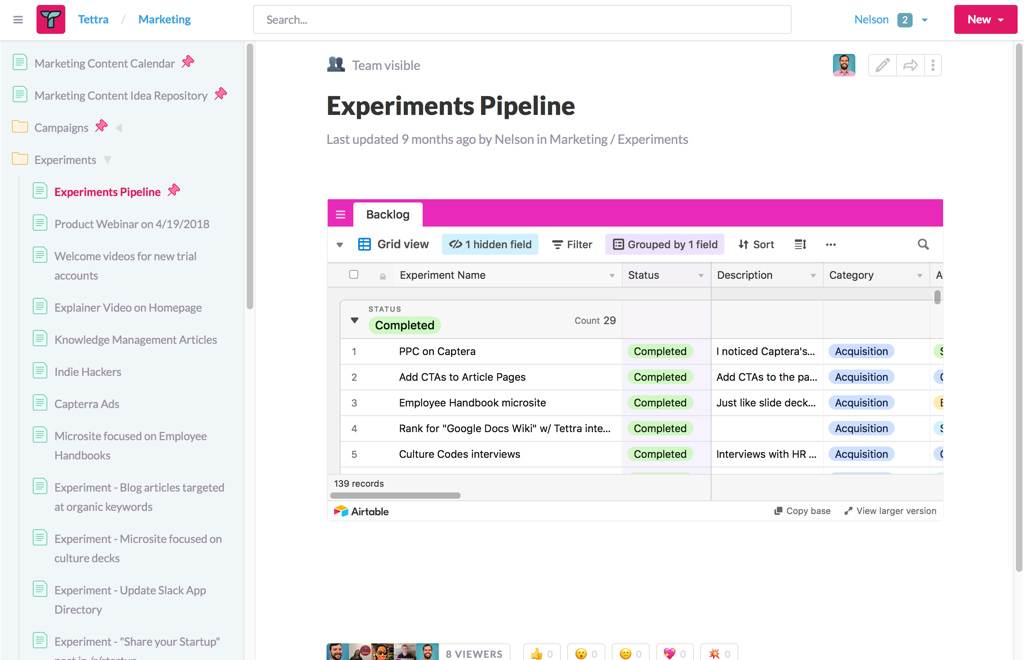Screen dimensions: 1024x660
Task: Collapse the Completed status group
Action: tap(355, 321)
